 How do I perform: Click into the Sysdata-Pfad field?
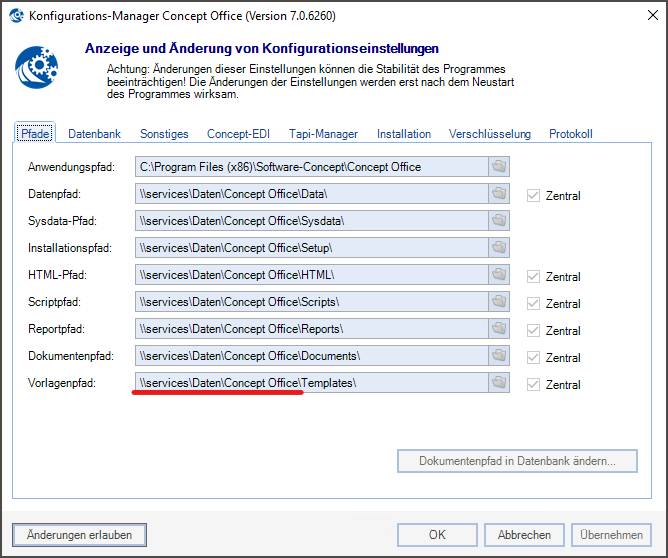click(311, 221)
